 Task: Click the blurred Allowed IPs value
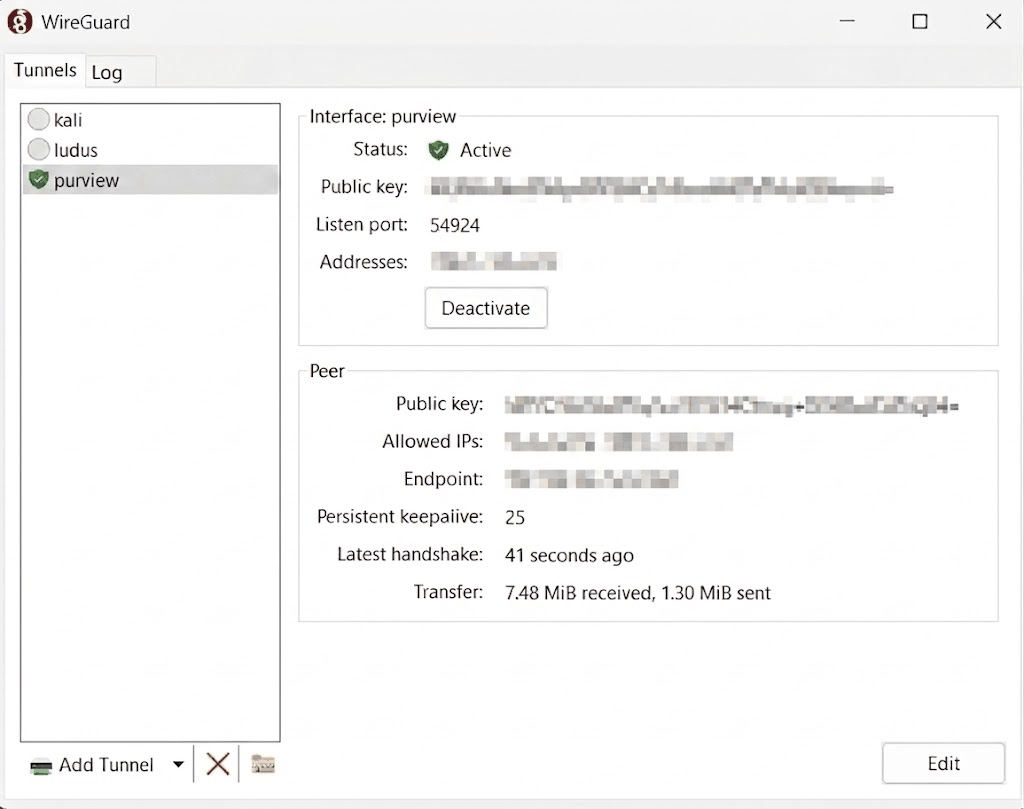point(618,442)
